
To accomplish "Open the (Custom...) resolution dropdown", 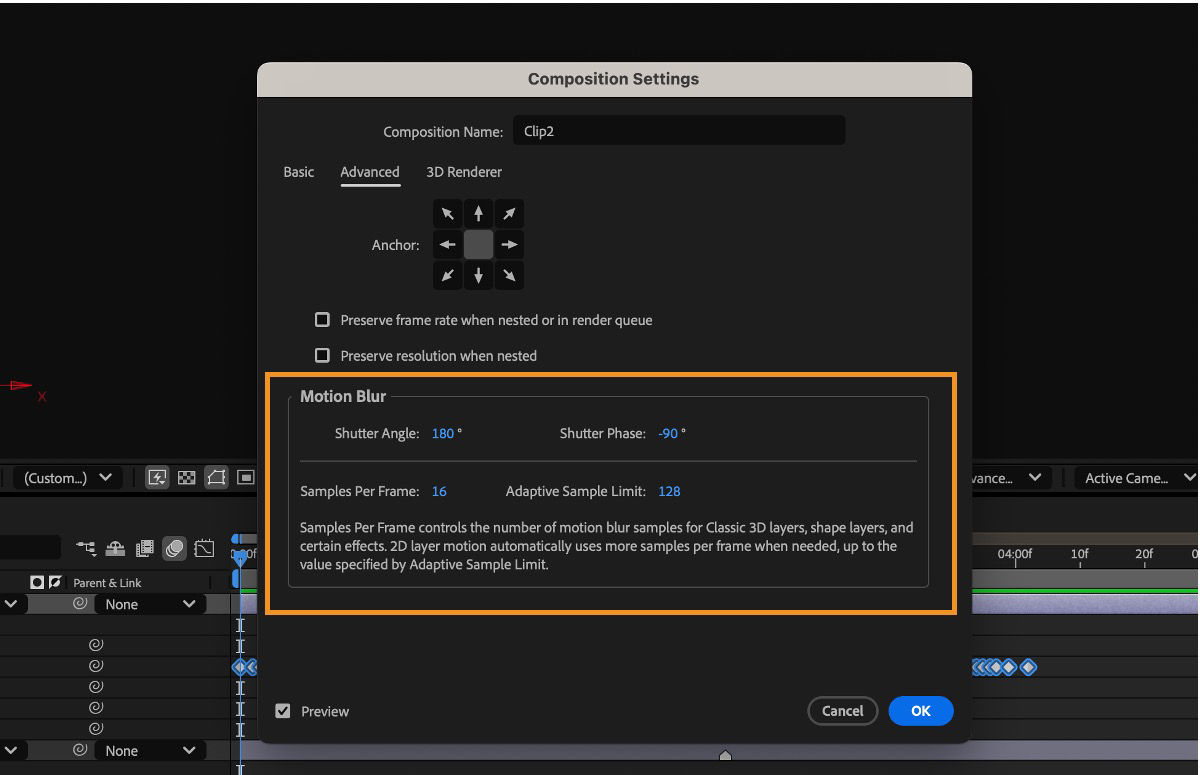I will (x=65, y=478).
